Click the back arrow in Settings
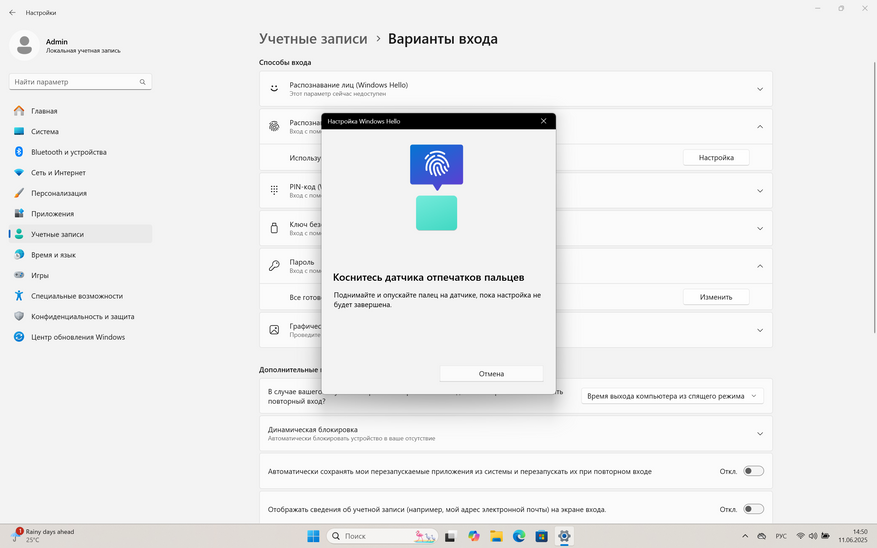 tap(12, 12)
